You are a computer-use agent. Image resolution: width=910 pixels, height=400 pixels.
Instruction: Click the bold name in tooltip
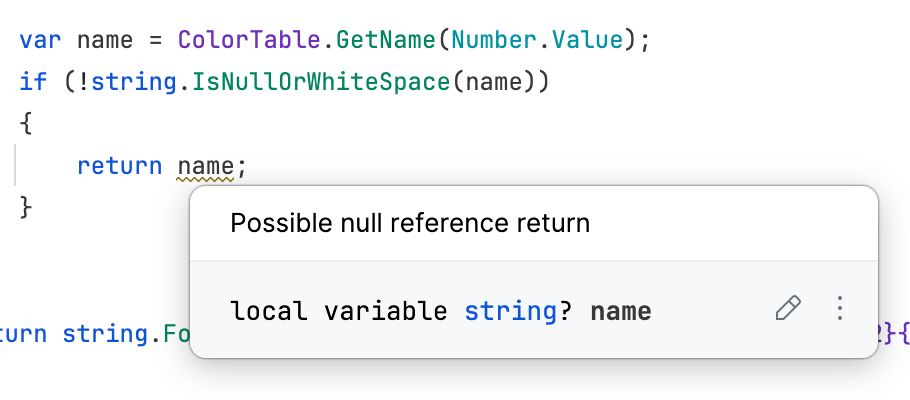pos(621,311)
